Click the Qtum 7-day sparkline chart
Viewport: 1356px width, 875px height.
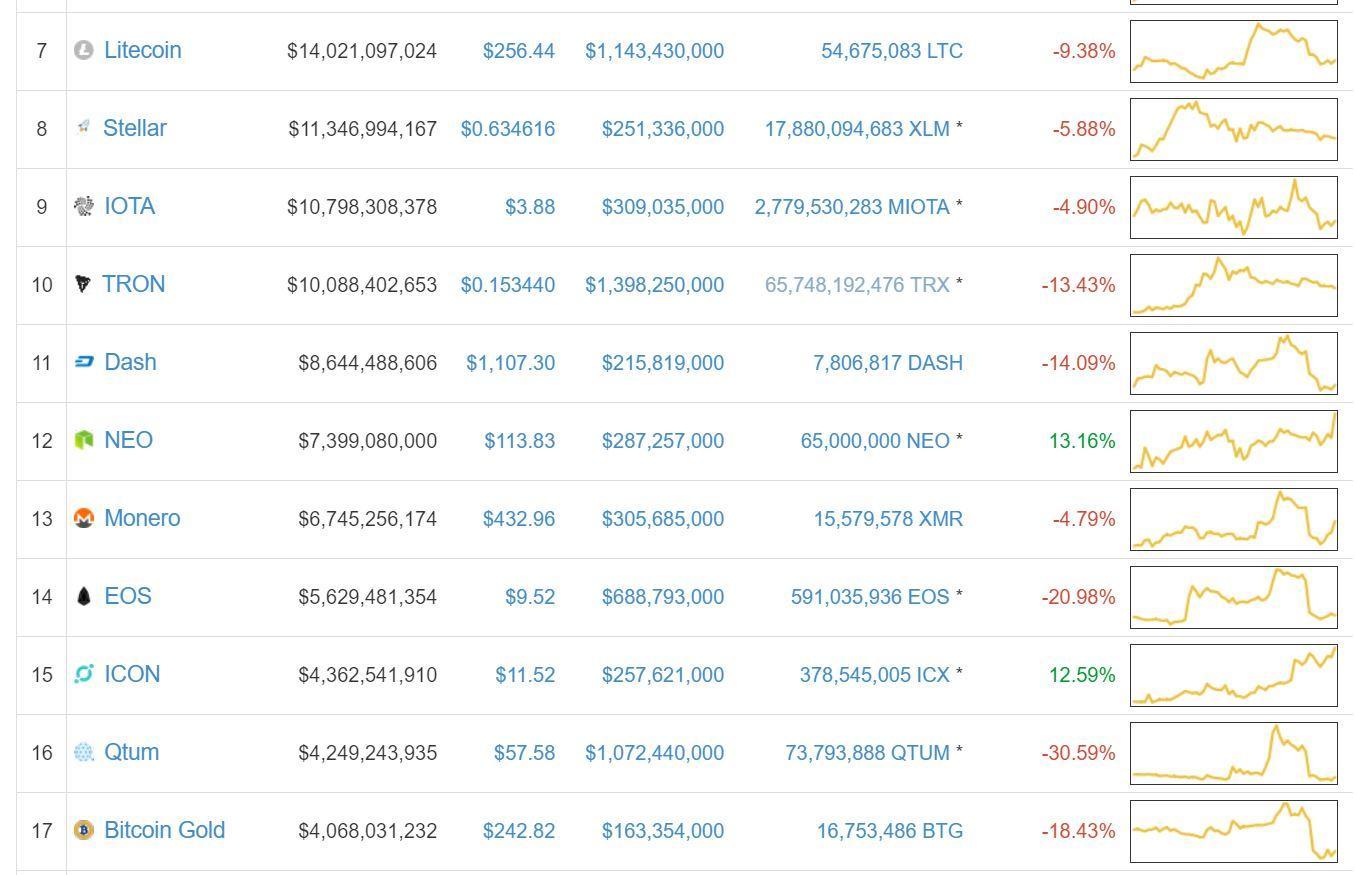point(1234,752)
